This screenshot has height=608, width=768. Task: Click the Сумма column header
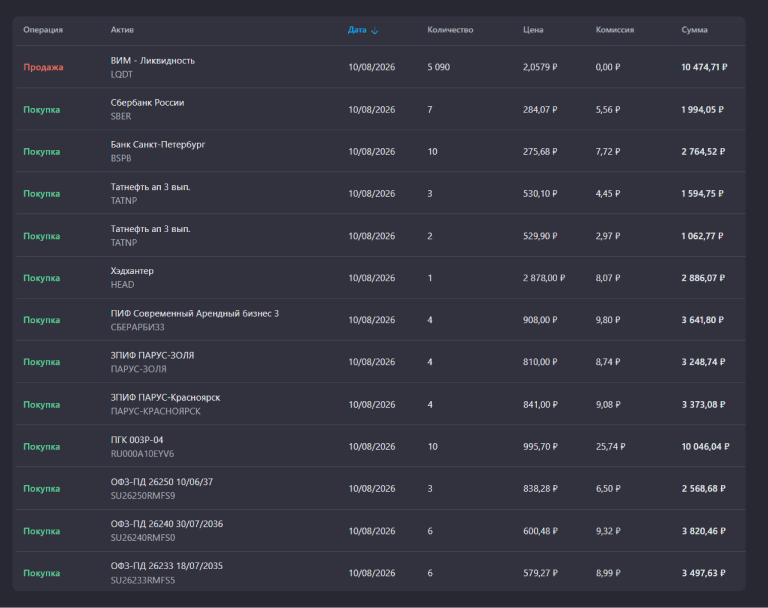695,30
